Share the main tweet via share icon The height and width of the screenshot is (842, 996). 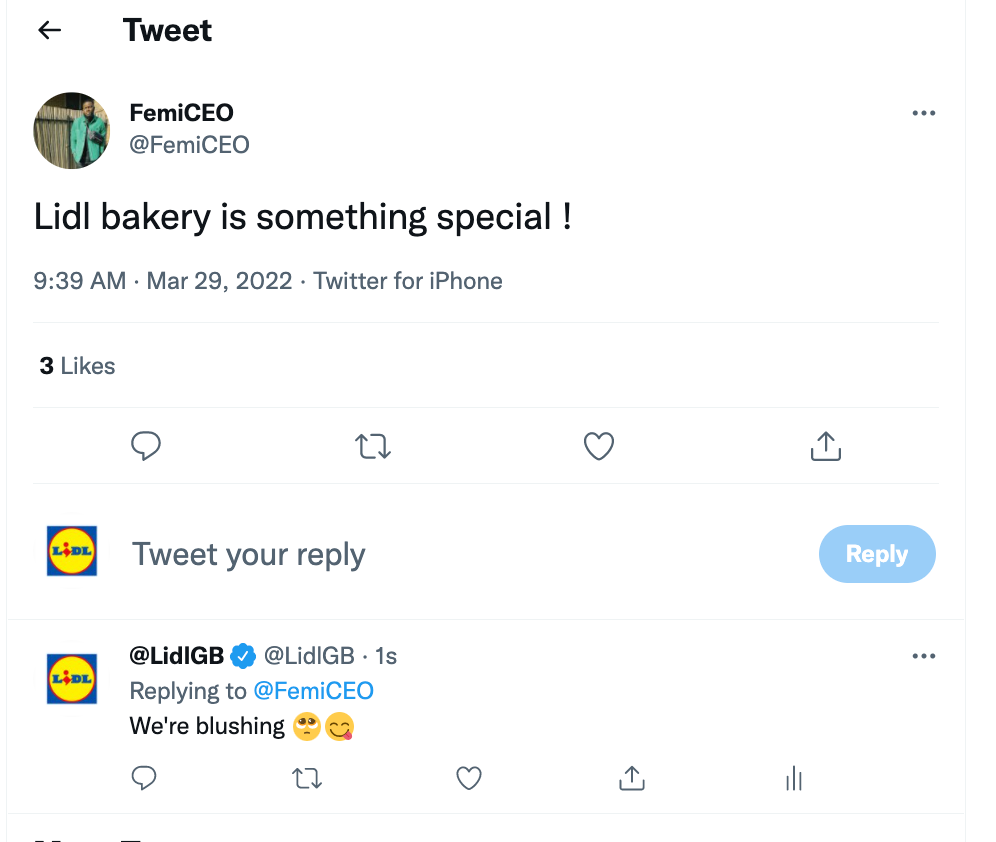[825, 446]
